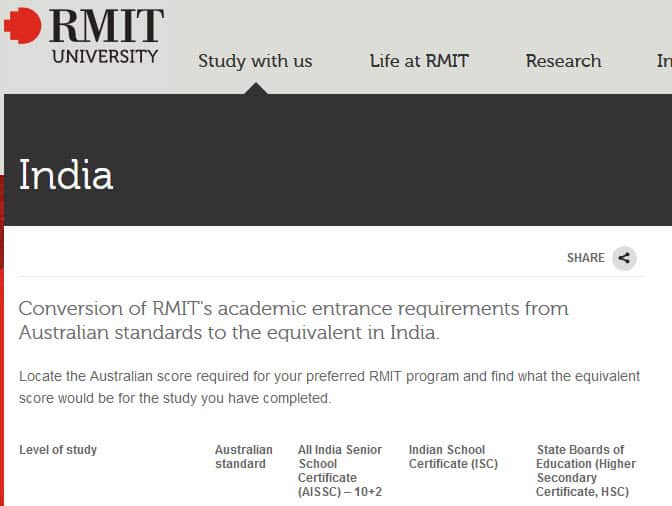Click Indian School Certificate (ISC) header
This screenshot has height=506, width=672.
[453, 457]
